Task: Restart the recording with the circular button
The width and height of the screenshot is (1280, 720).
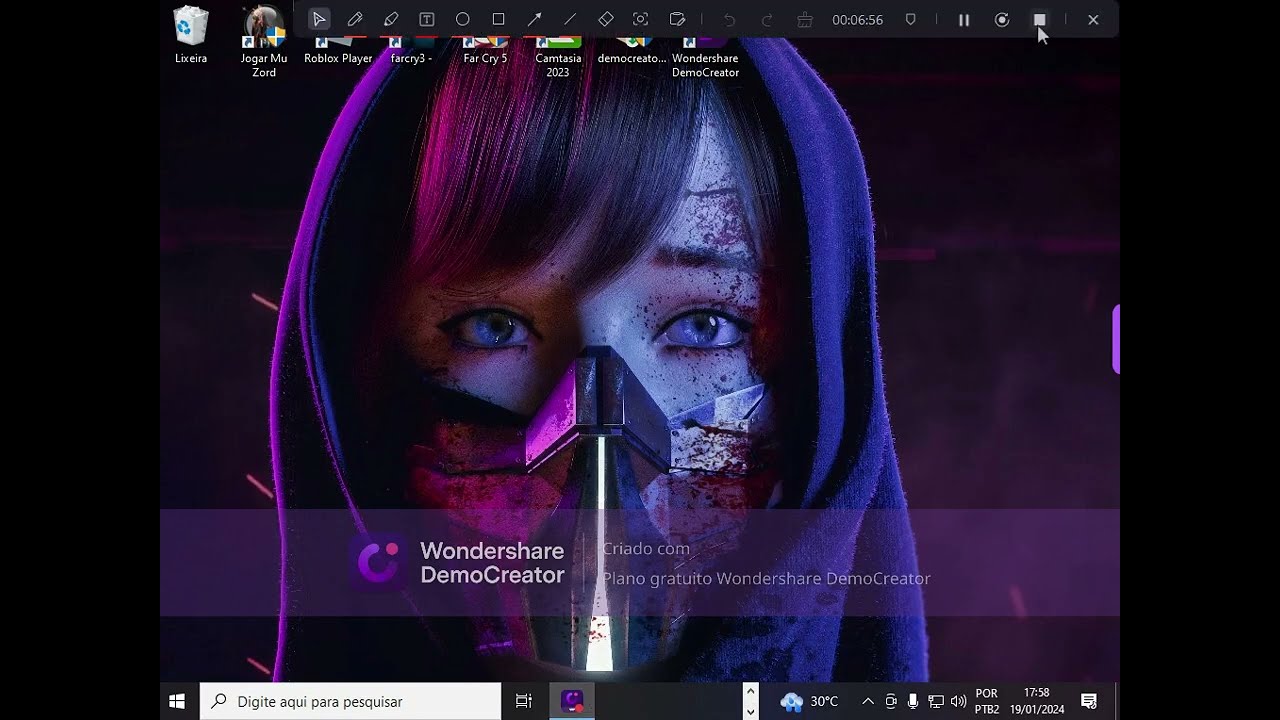Action: (x=1002, y=20)
